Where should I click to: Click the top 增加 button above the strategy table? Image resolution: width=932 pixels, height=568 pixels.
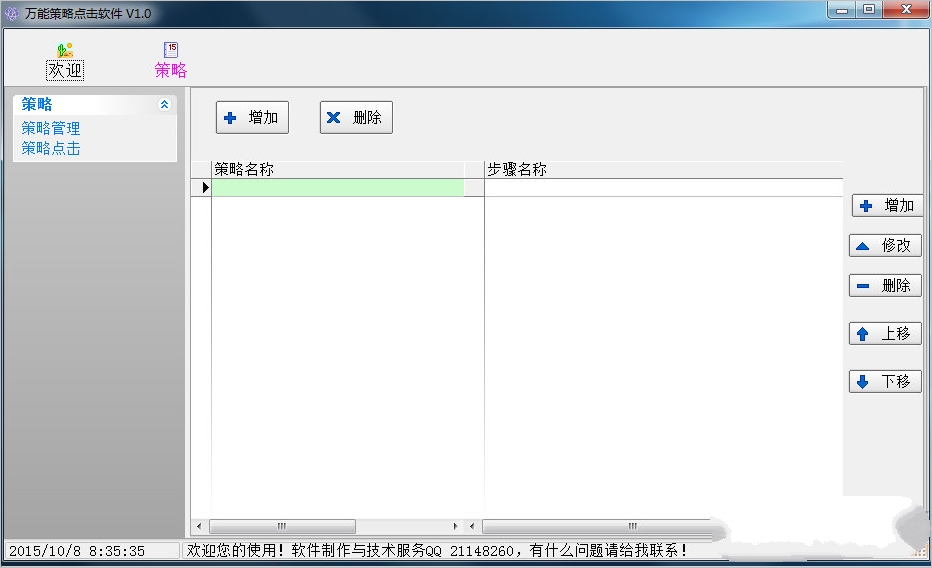(252, 118)
